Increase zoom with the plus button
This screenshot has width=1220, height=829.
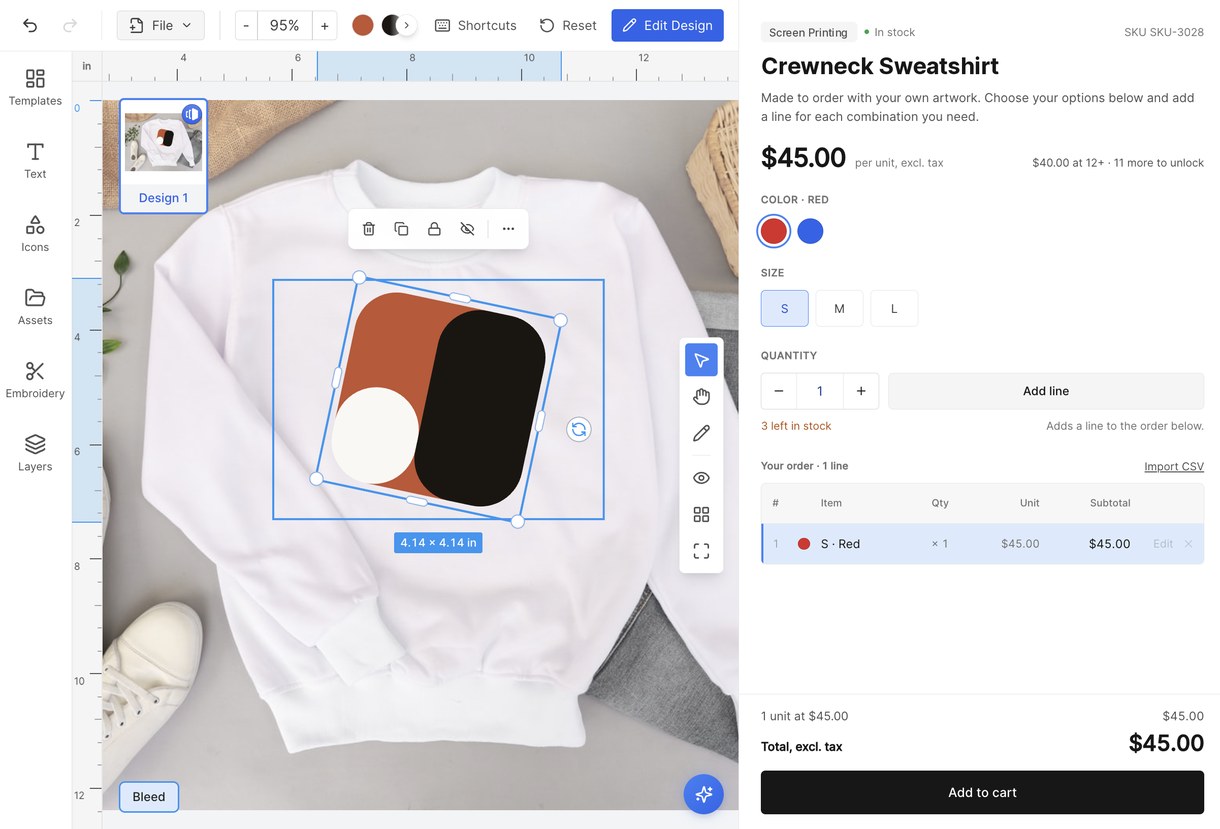coord(324,25)
